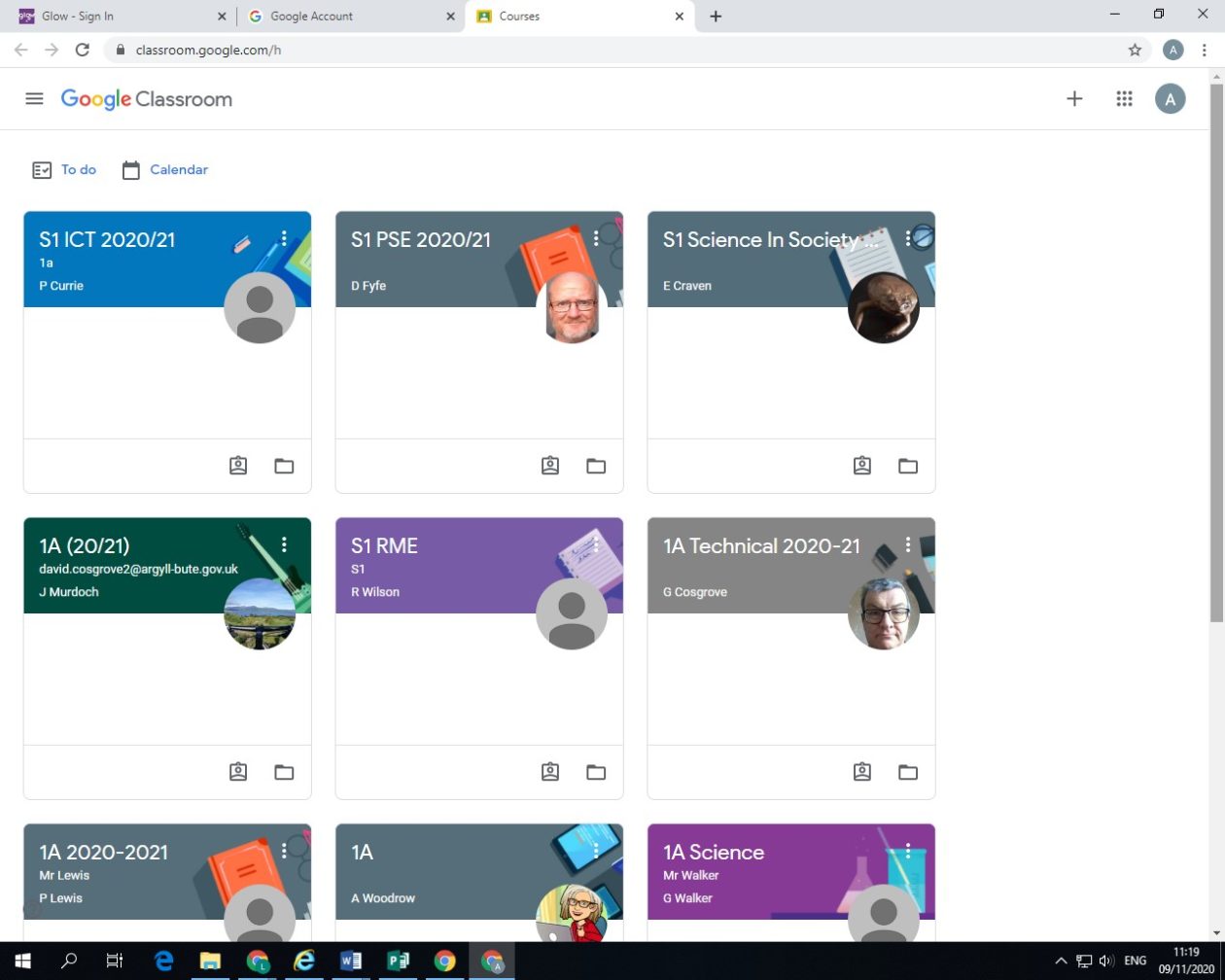The width and height of the screenshot is (1225, 980).
Task: Click the Google Classroom logo
Action: pyautogui.click(x=146, y=99)
